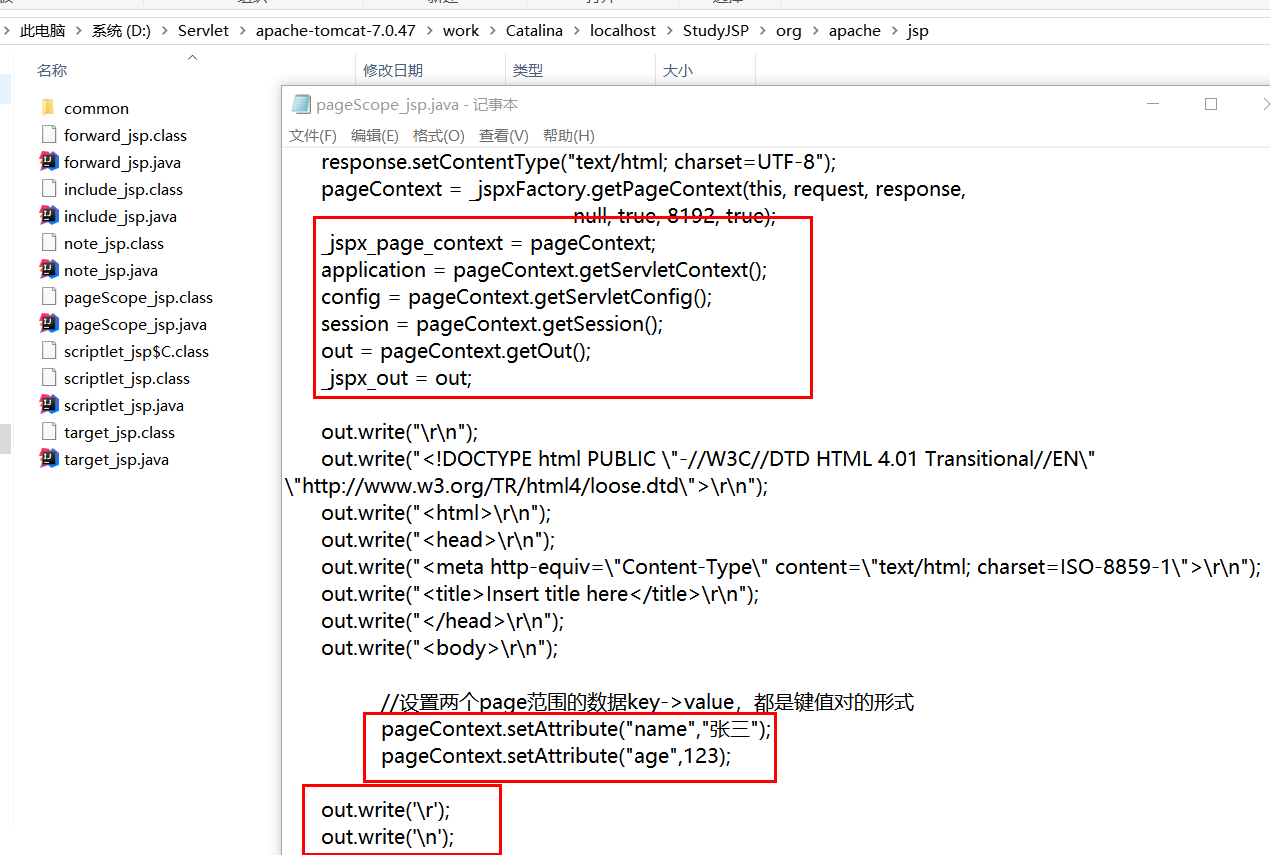The width and height of the screenshot is (1270, 855).
Task: Click the Notepad title bar document icon
Action: point(300,105)
